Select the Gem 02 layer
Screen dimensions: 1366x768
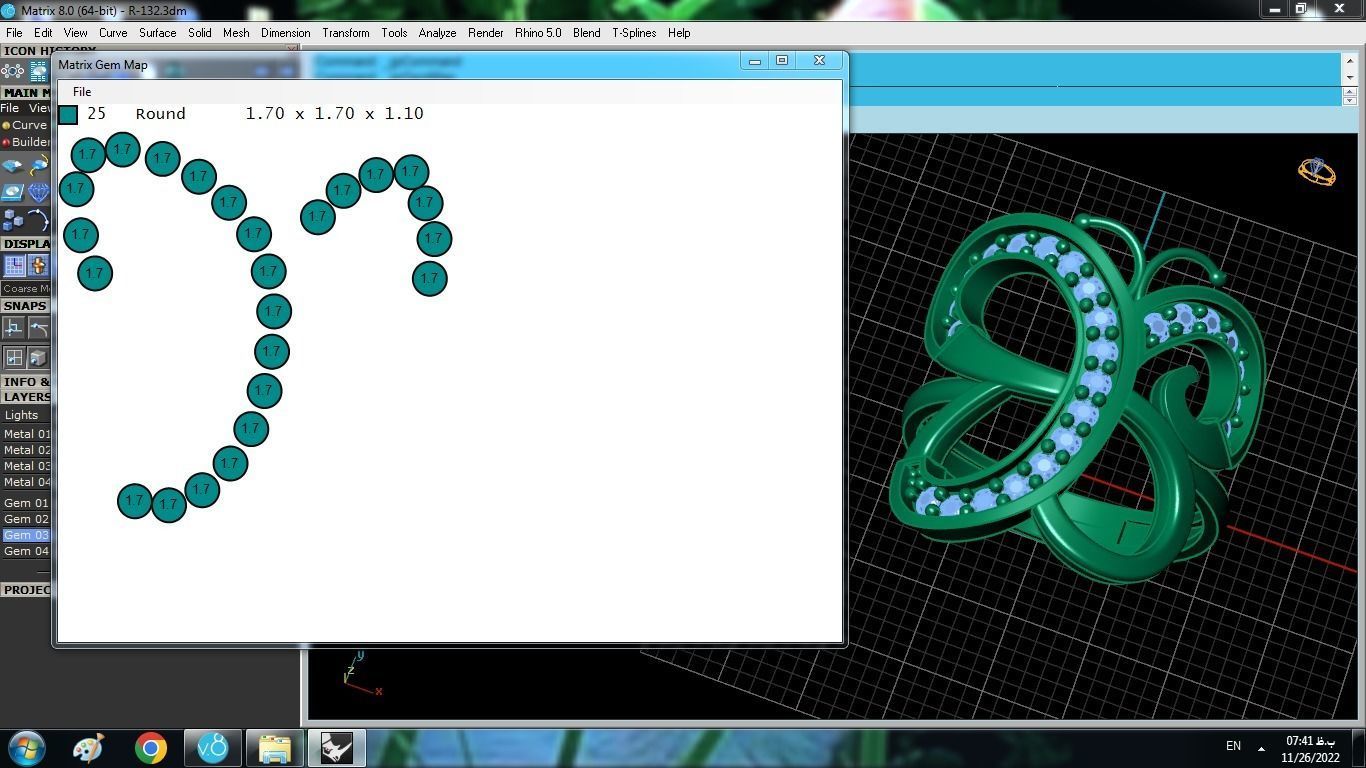[26, 519]
